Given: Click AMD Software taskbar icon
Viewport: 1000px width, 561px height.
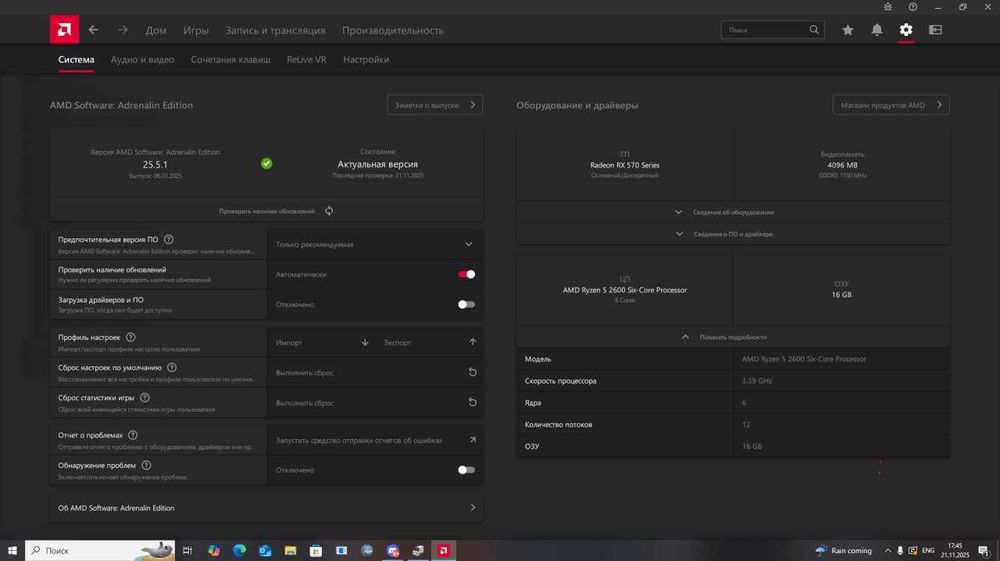Looking at the screenshot, I should [x=443, y=550].
